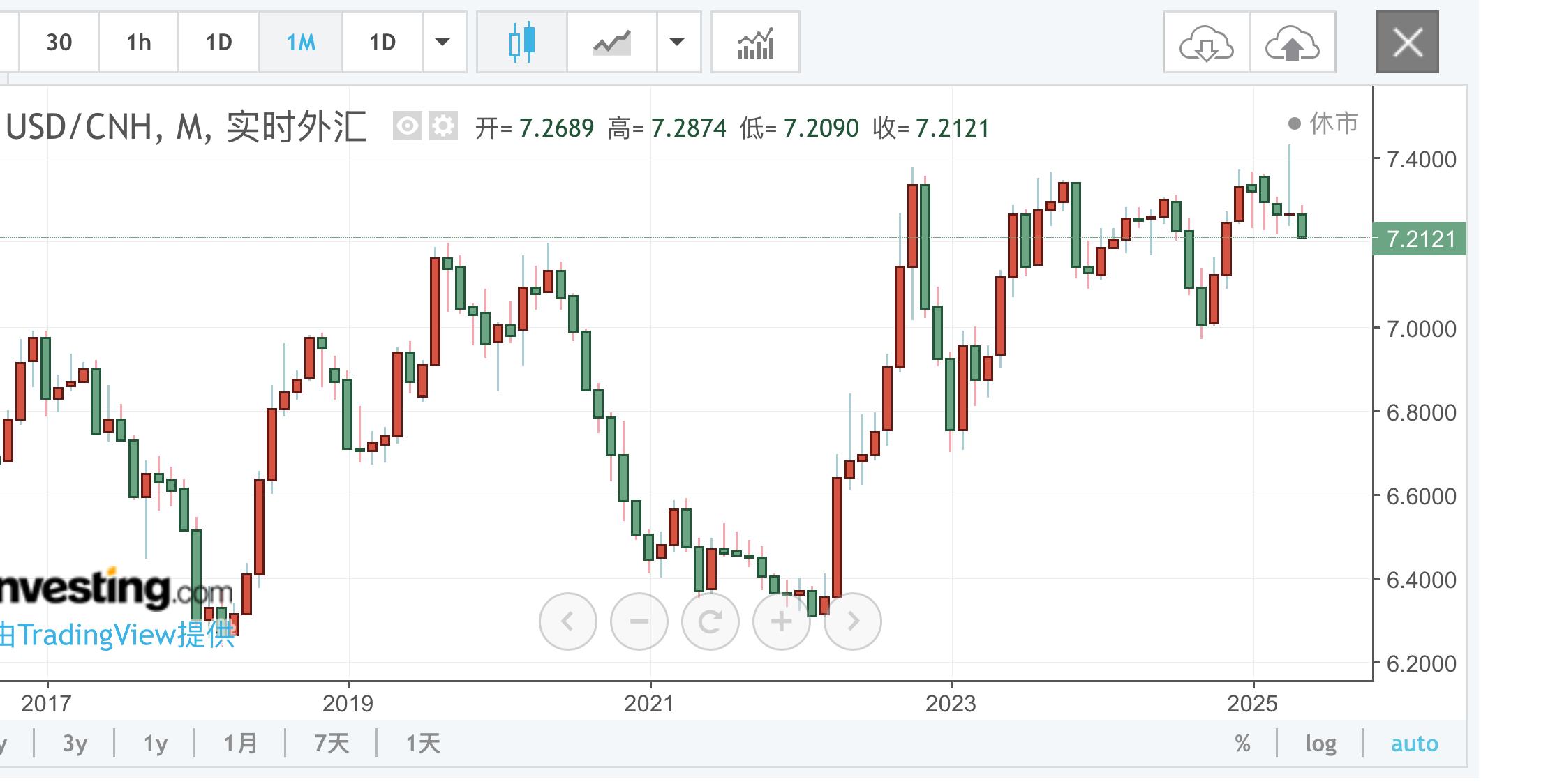Switch to the area chart style icon

[x=612, y=43]
